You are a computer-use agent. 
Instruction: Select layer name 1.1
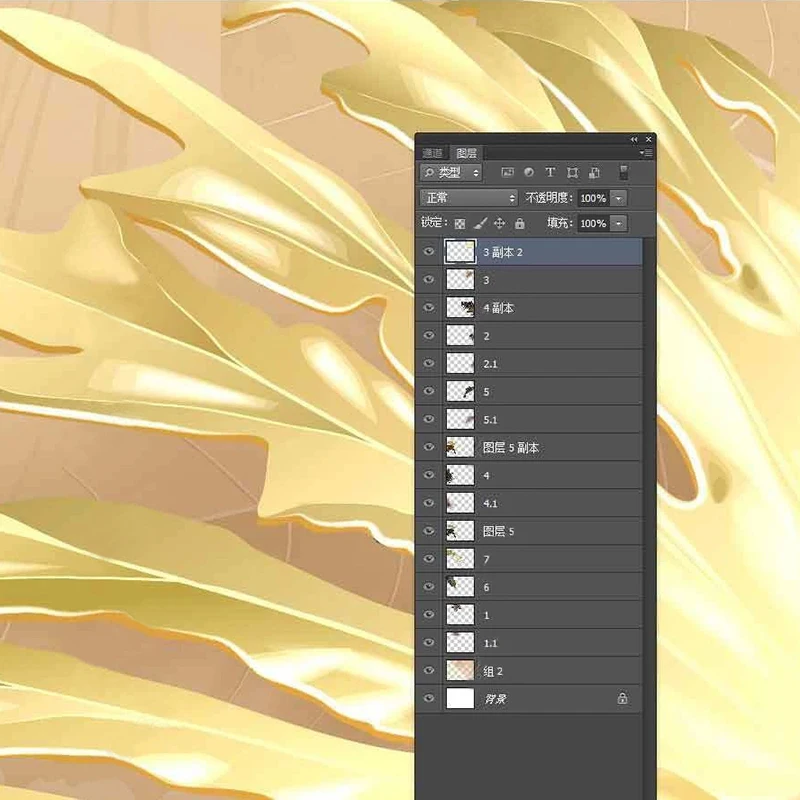490,643
